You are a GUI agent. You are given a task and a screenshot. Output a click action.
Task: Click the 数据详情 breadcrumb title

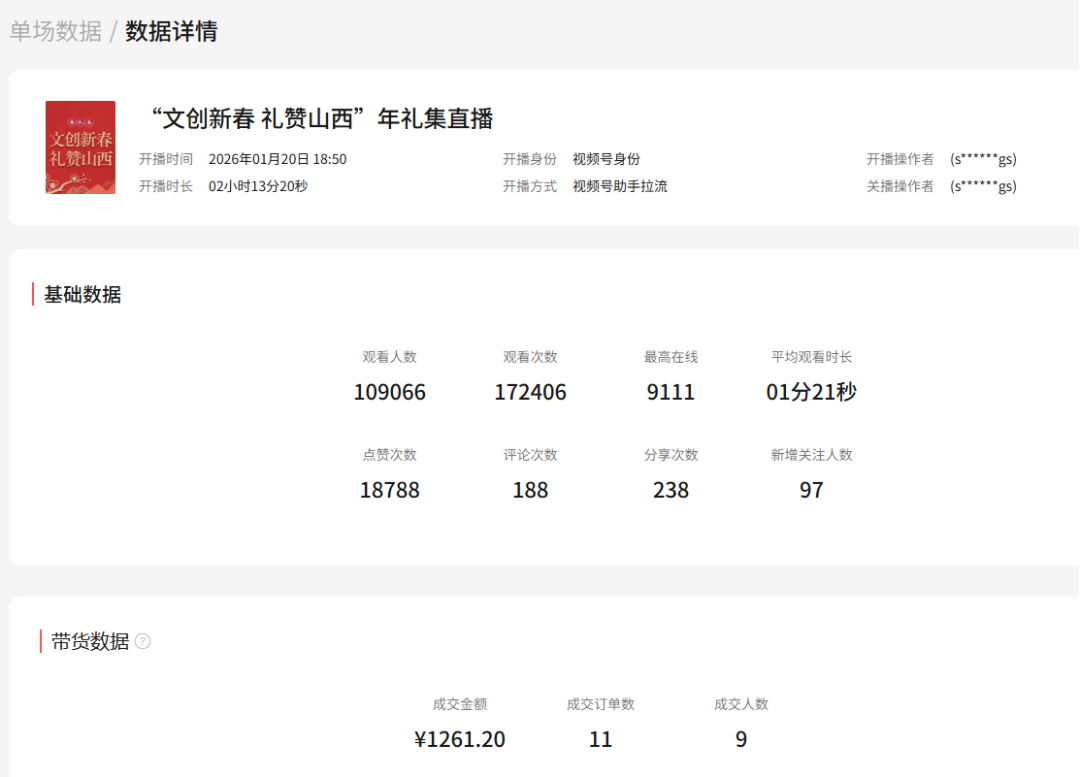coord(171,31)
